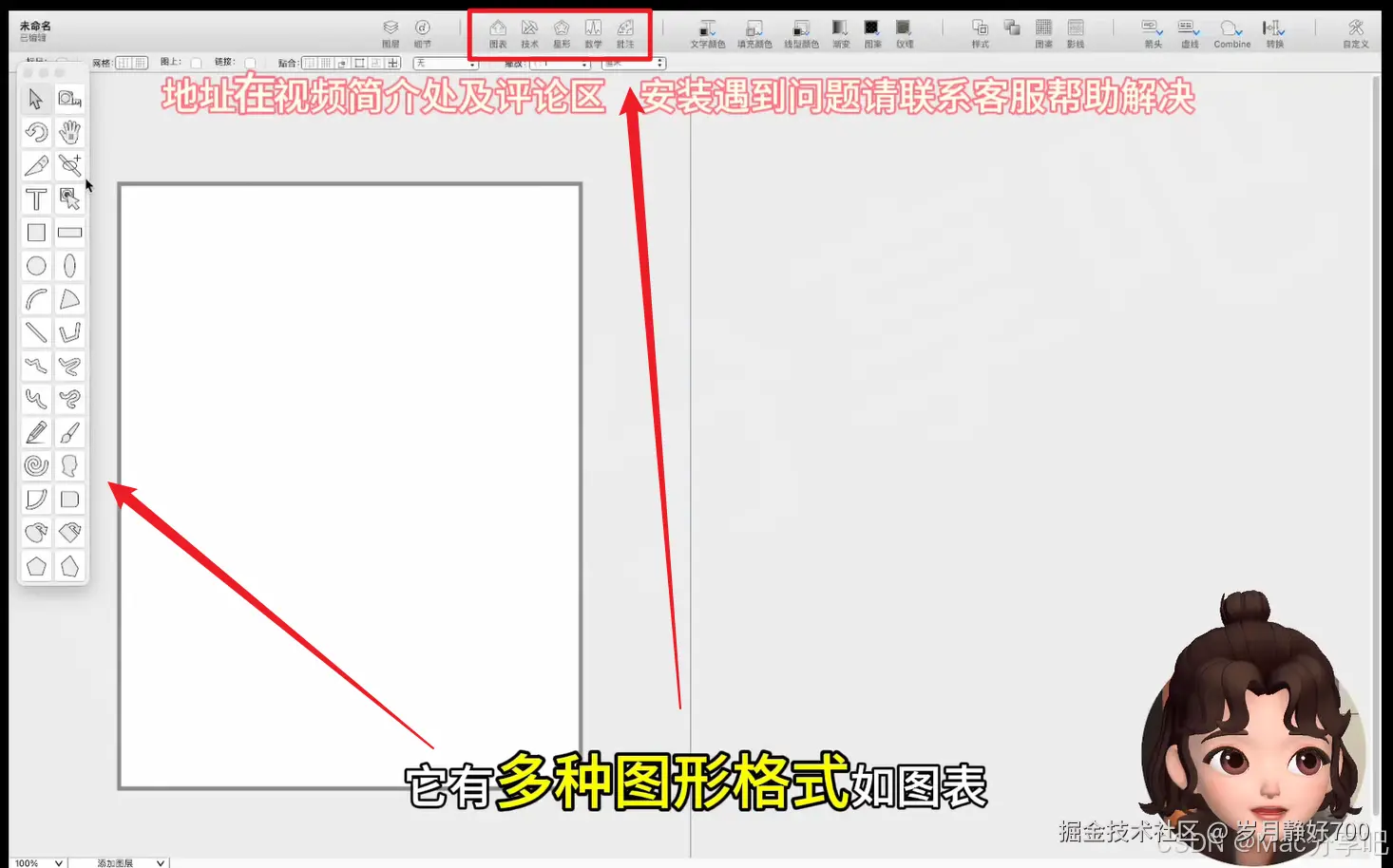
Task: Enable the 图上 checkbox
Action: [x=195, y=63]
